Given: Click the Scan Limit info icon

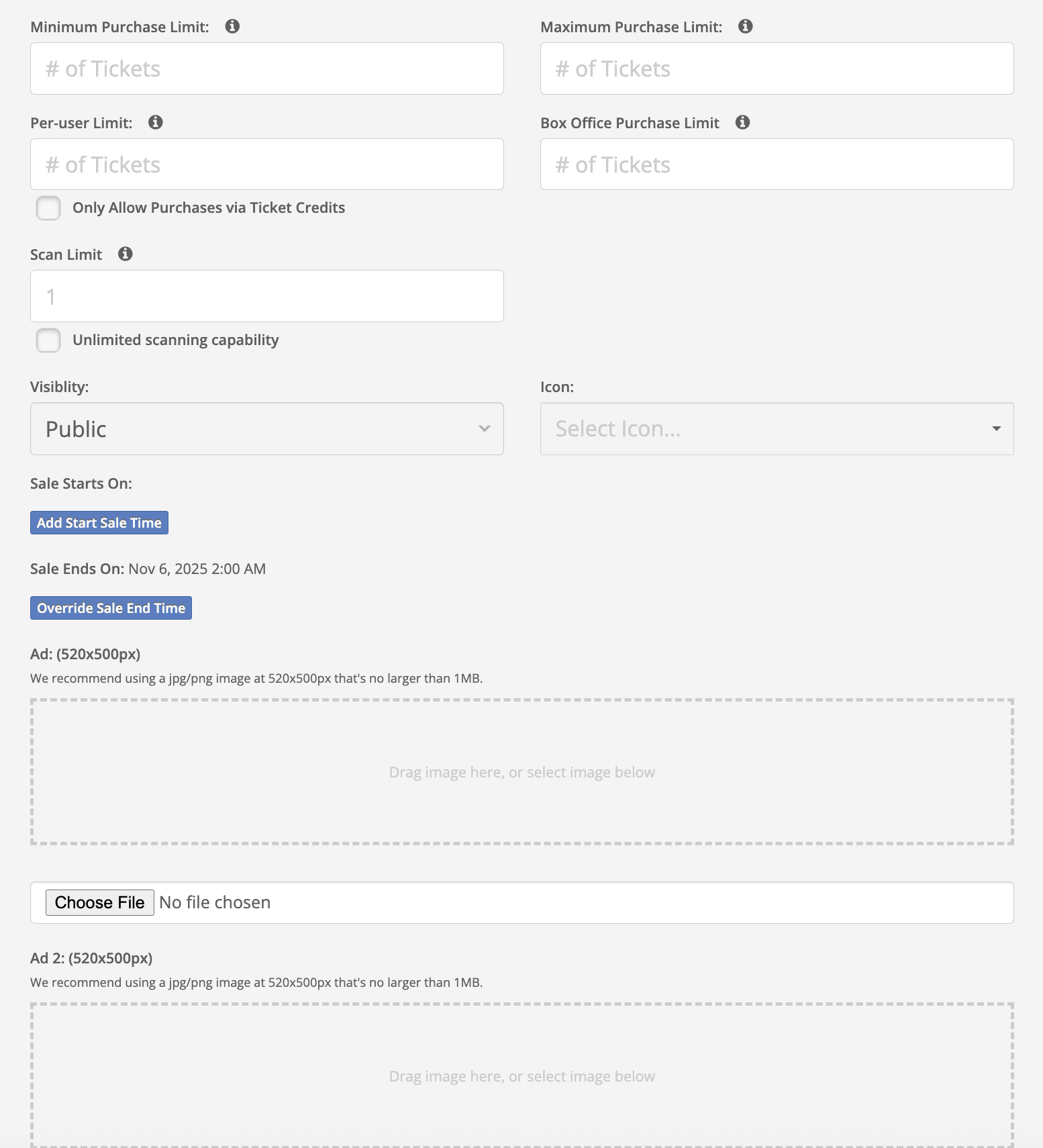Looking at the screenshot, I should coord(125,254).
